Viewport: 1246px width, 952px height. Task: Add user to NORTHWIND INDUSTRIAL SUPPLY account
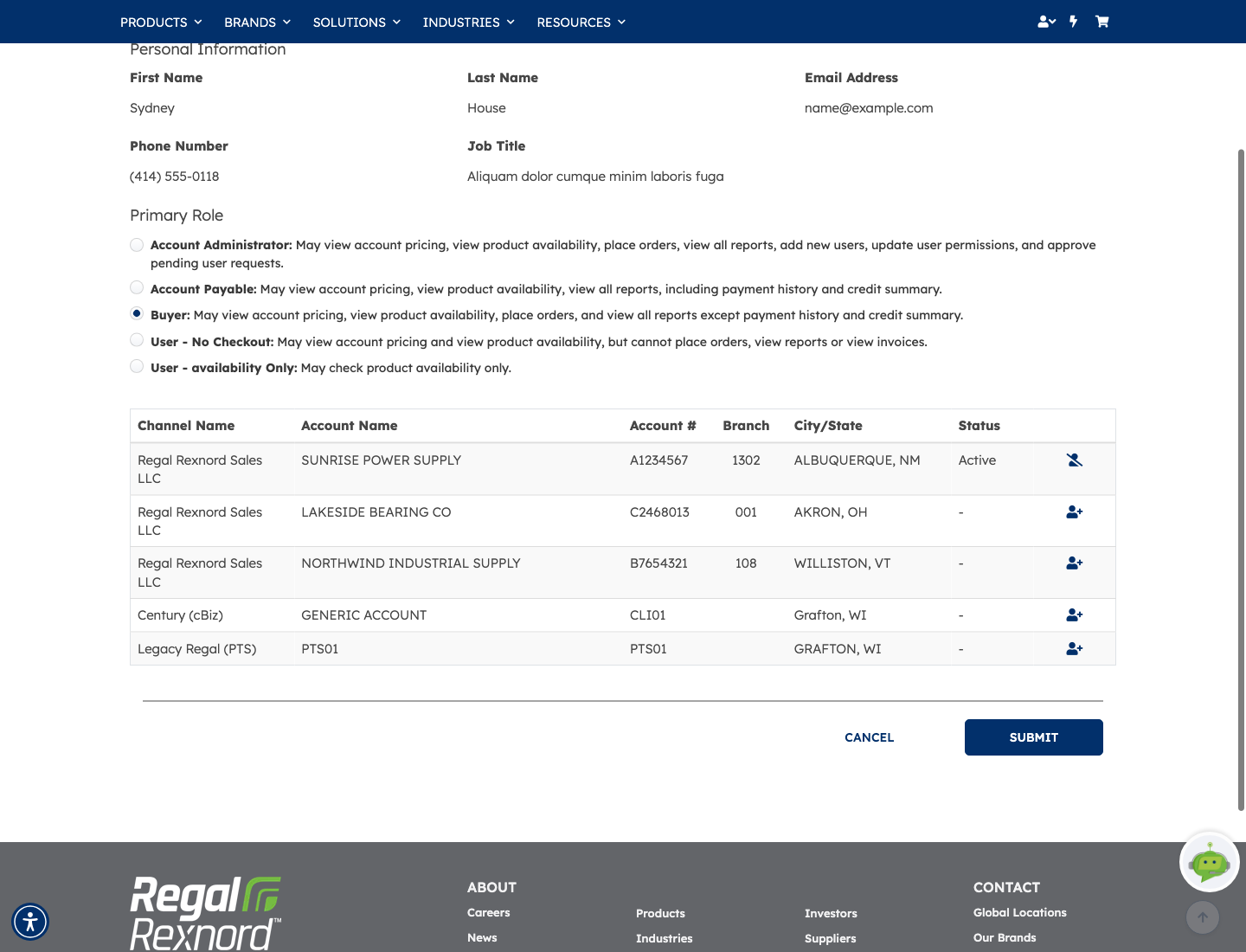pos(1075,563)
